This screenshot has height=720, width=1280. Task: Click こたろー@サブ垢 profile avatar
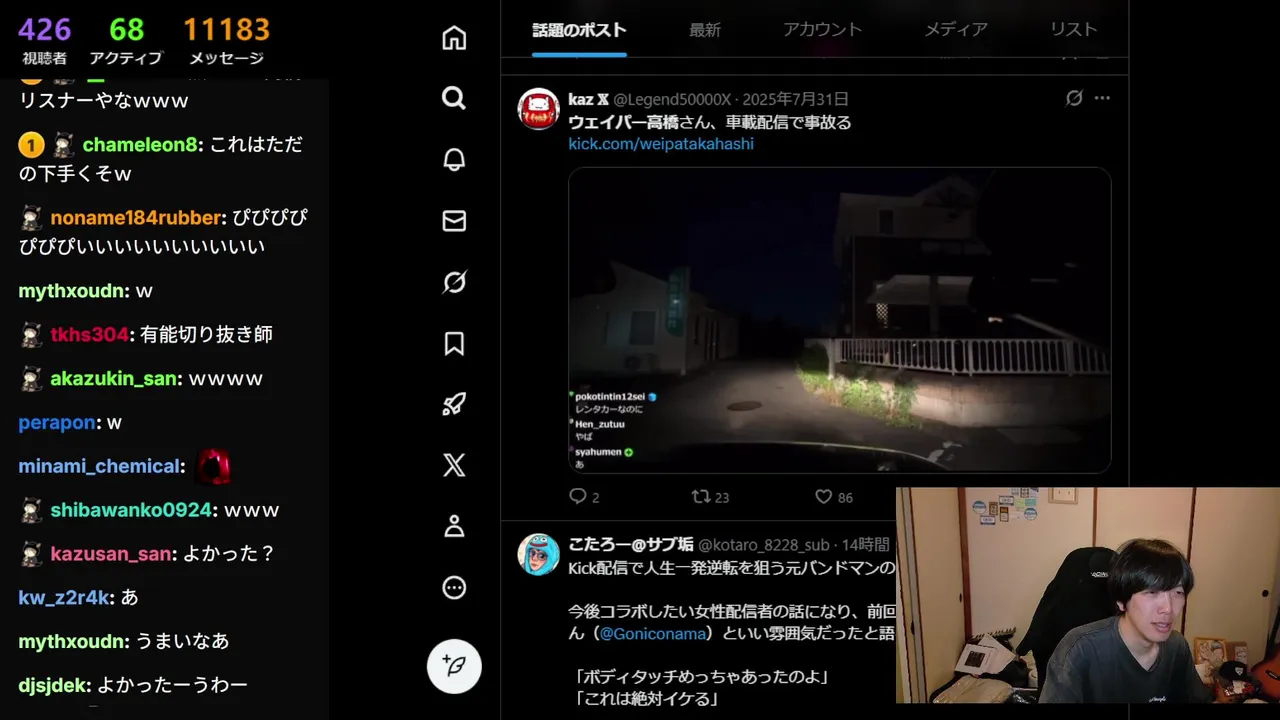538,554
